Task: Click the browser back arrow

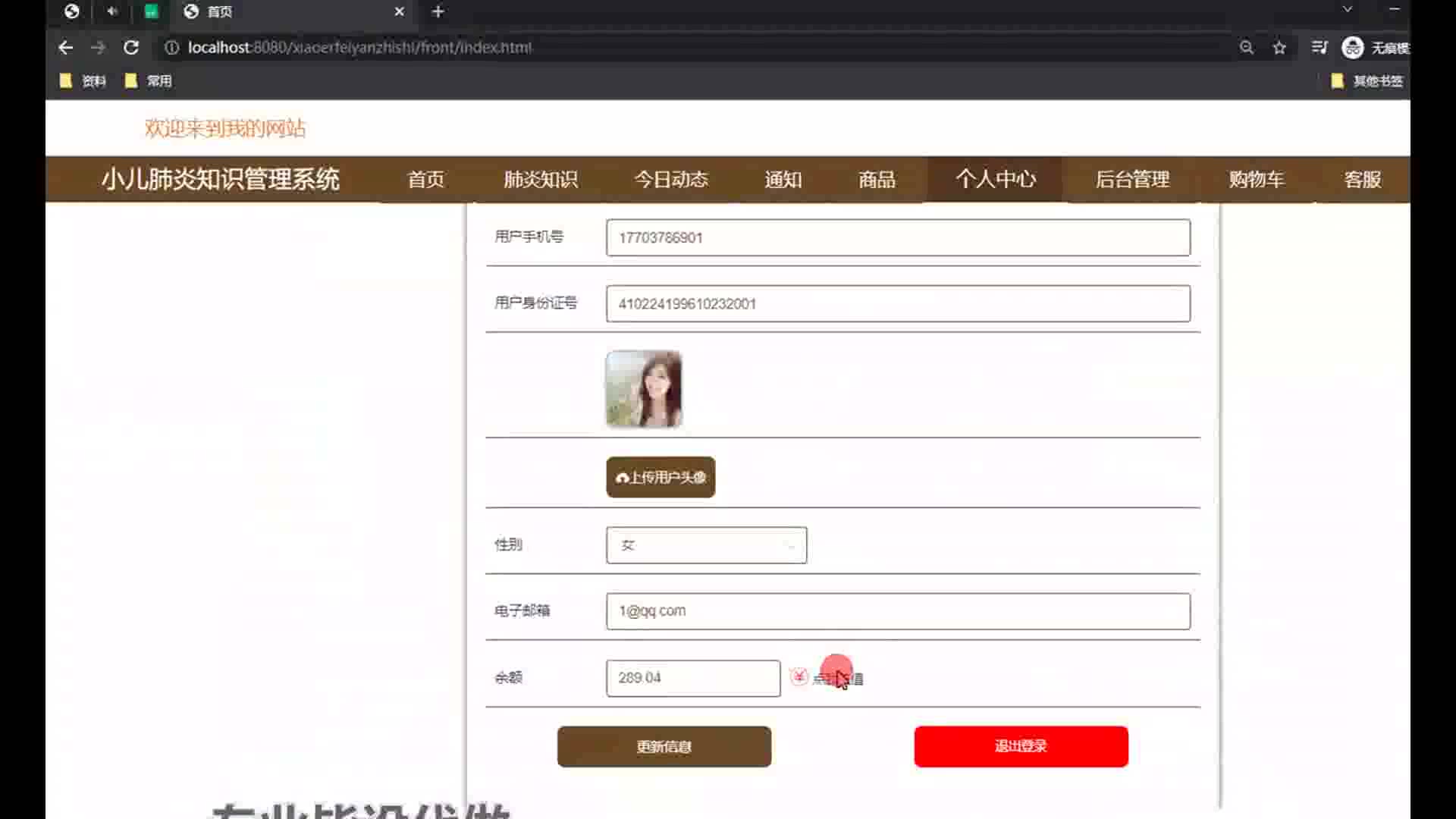Action: tap(66, 48)
